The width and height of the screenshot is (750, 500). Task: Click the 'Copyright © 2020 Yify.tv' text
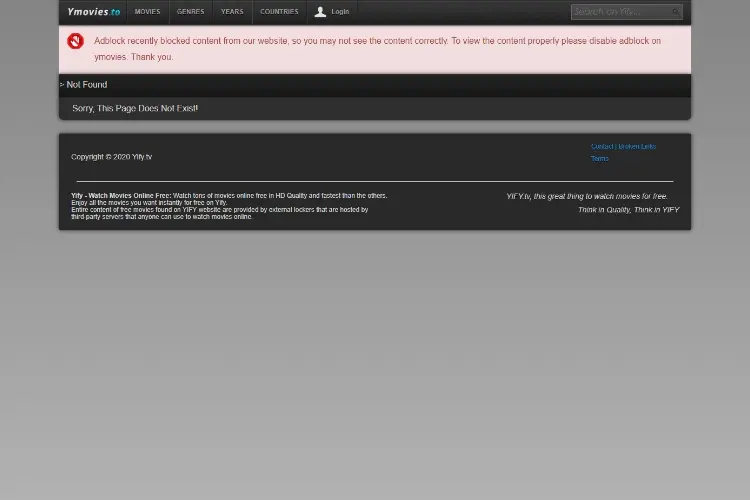pyautogui.click(x=111, y=157)
